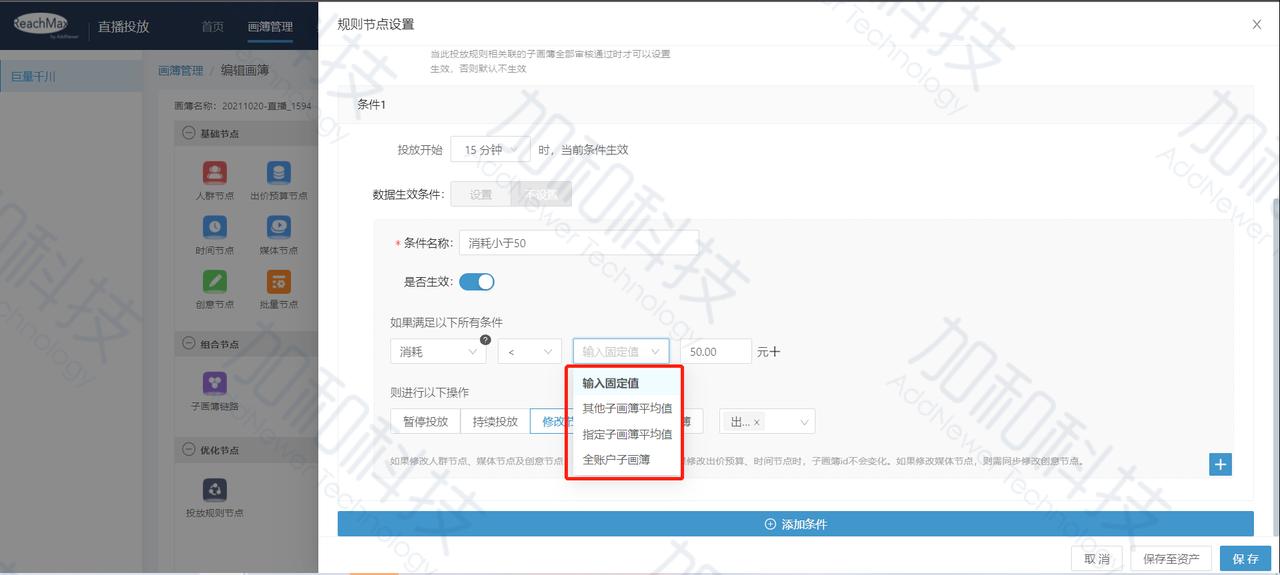The height and width of the screenshot is (575, 1280).
Task: Pick the 投放规则节点 icon
Action: pos(215,489)
